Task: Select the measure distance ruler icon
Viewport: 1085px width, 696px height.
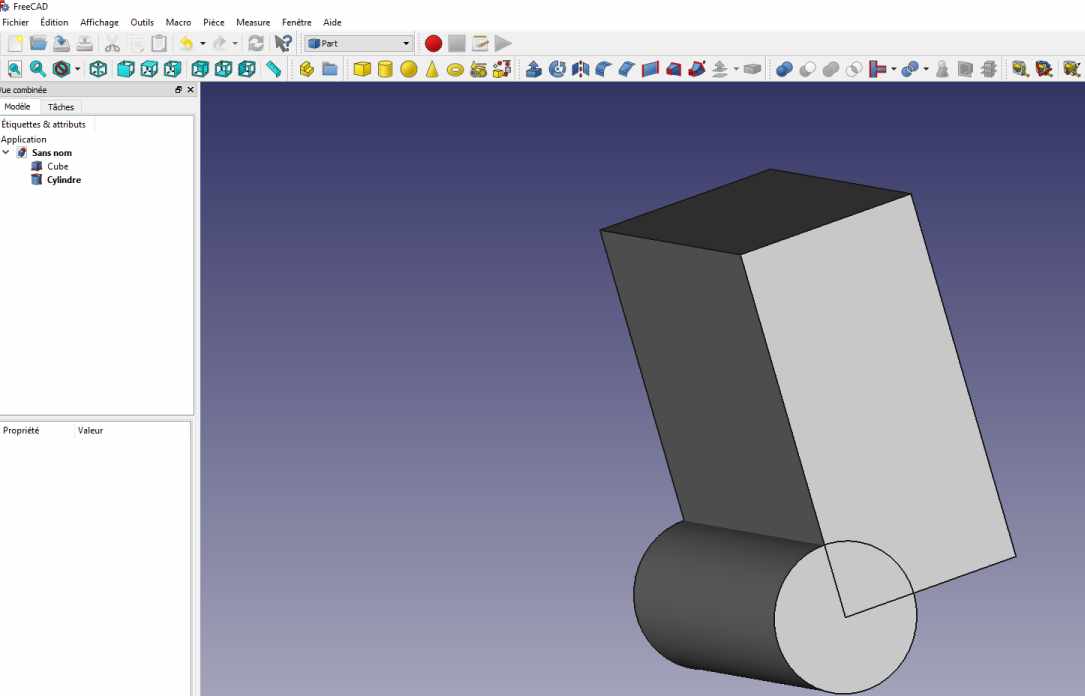Action: click(273, 69)
